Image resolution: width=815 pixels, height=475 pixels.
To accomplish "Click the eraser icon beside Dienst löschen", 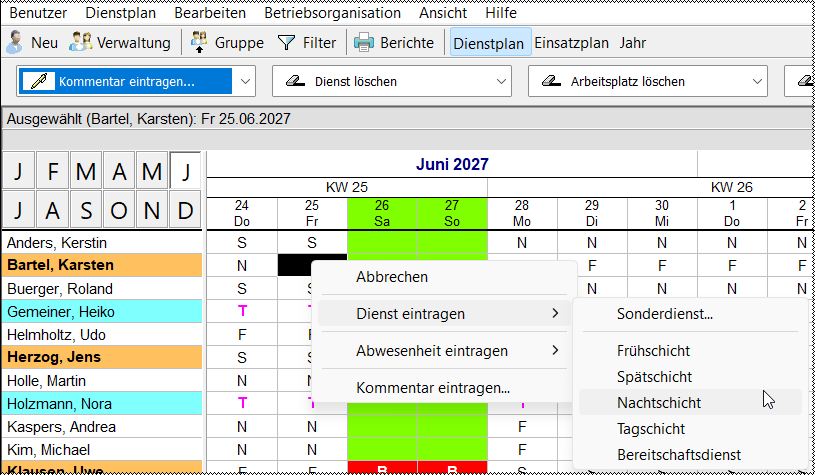I will [295, 82].
